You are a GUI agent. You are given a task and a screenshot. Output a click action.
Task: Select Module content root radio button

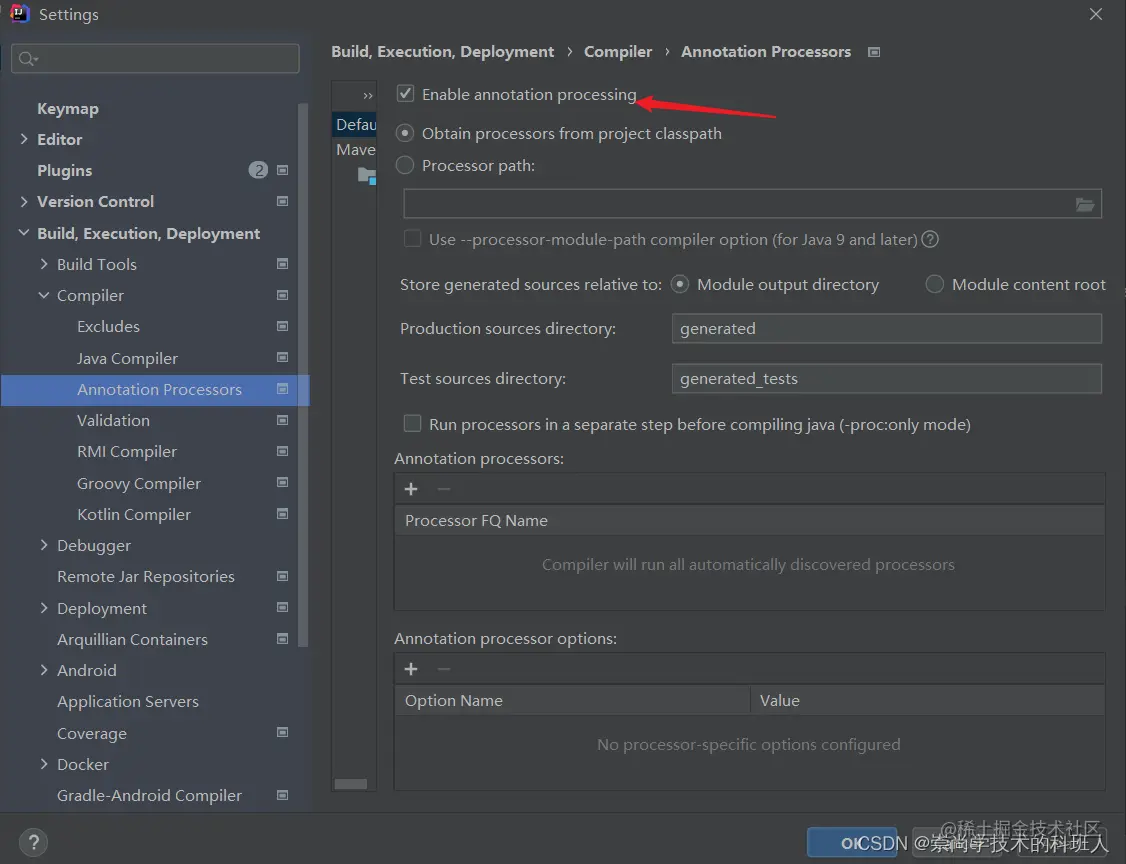(934, 284)
